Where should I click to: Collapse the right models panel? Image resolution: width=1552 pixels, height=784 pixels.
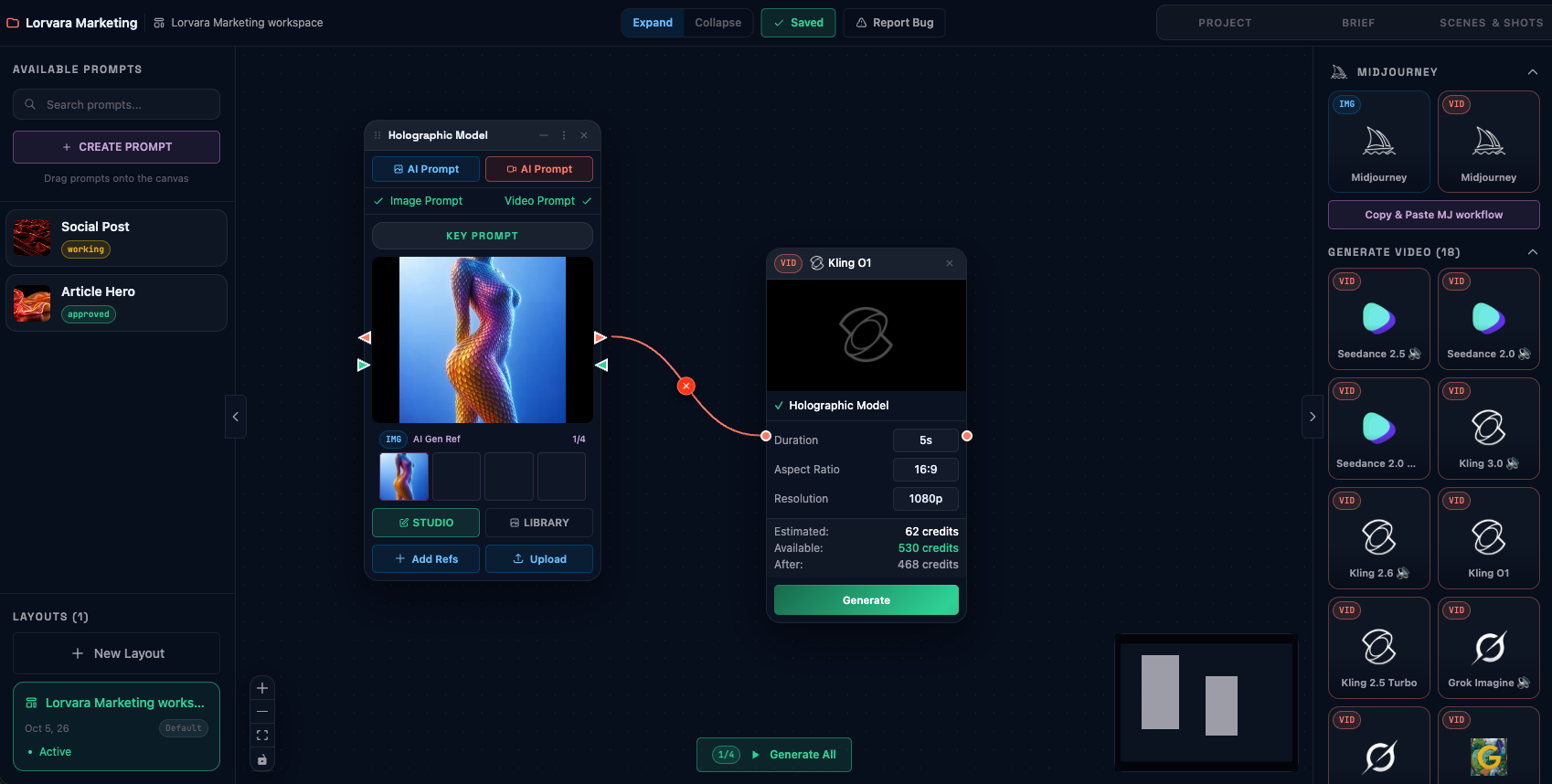(x=1313, y=417)
